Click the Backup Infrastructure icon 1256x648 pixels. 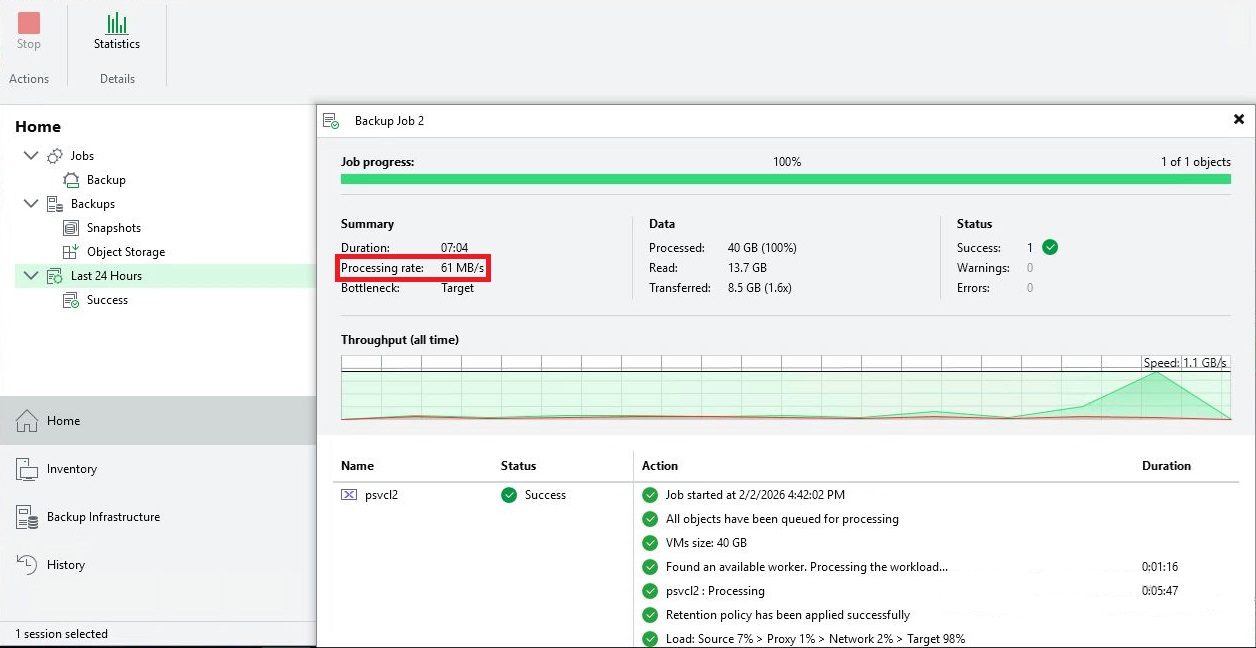(x=27, y=517)
